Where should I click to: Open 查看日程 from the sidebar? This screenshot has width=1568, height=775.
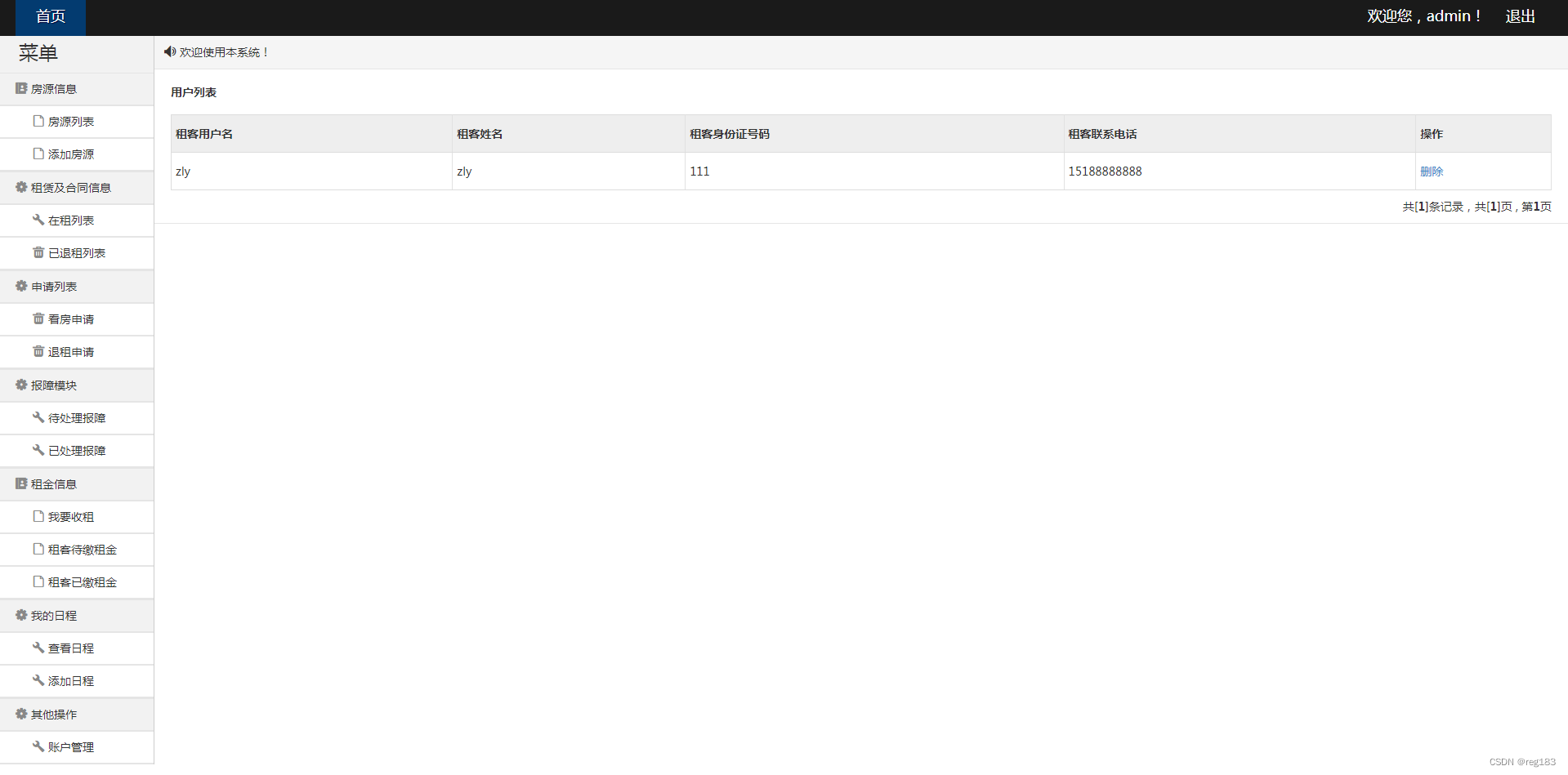point(77,648)
